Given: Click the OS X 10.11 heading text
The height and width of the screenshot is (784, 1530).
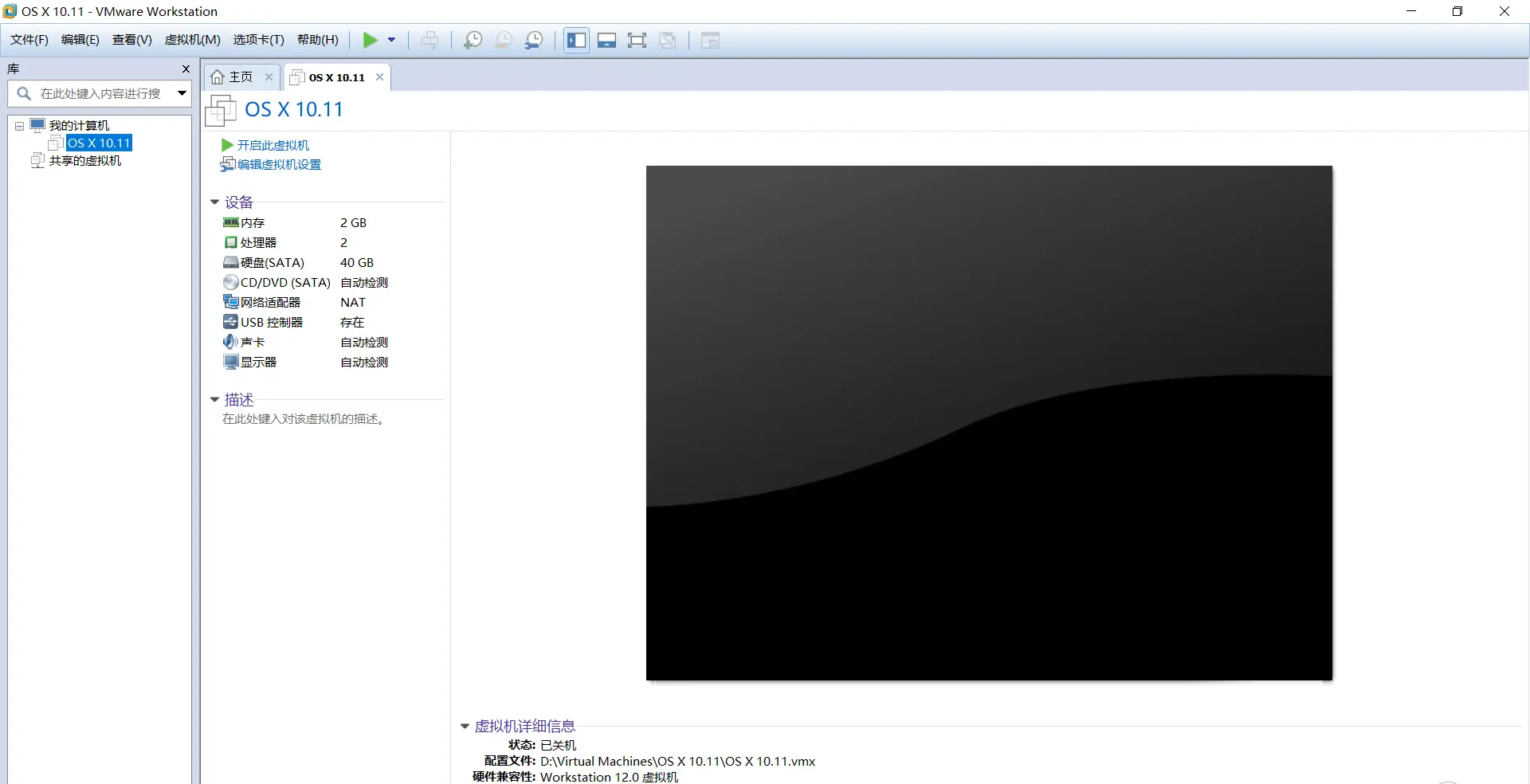Looking at the screenshot, I should (294, 110).
